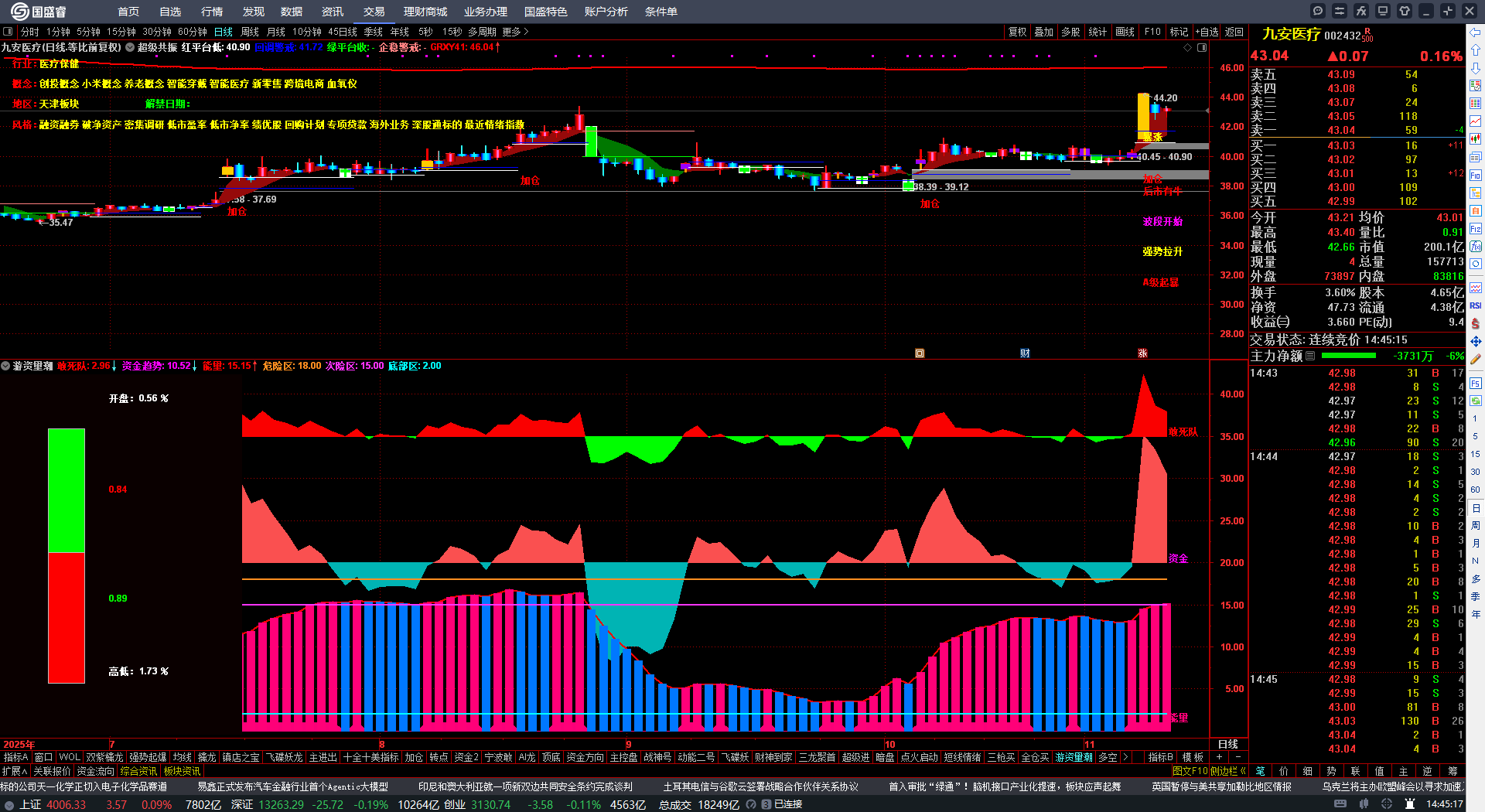Open the 模板 template menu
This screenshot has height=812, width=1485.
click(x=1193, y=757)
